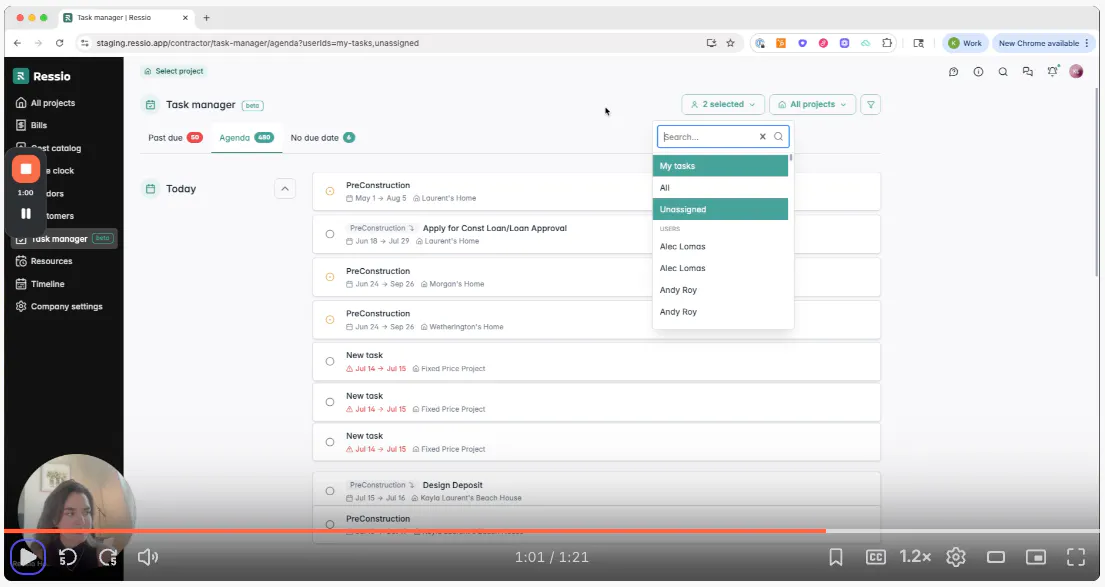Open the help chat icon
1105x587 pixels.
(953, 72)
